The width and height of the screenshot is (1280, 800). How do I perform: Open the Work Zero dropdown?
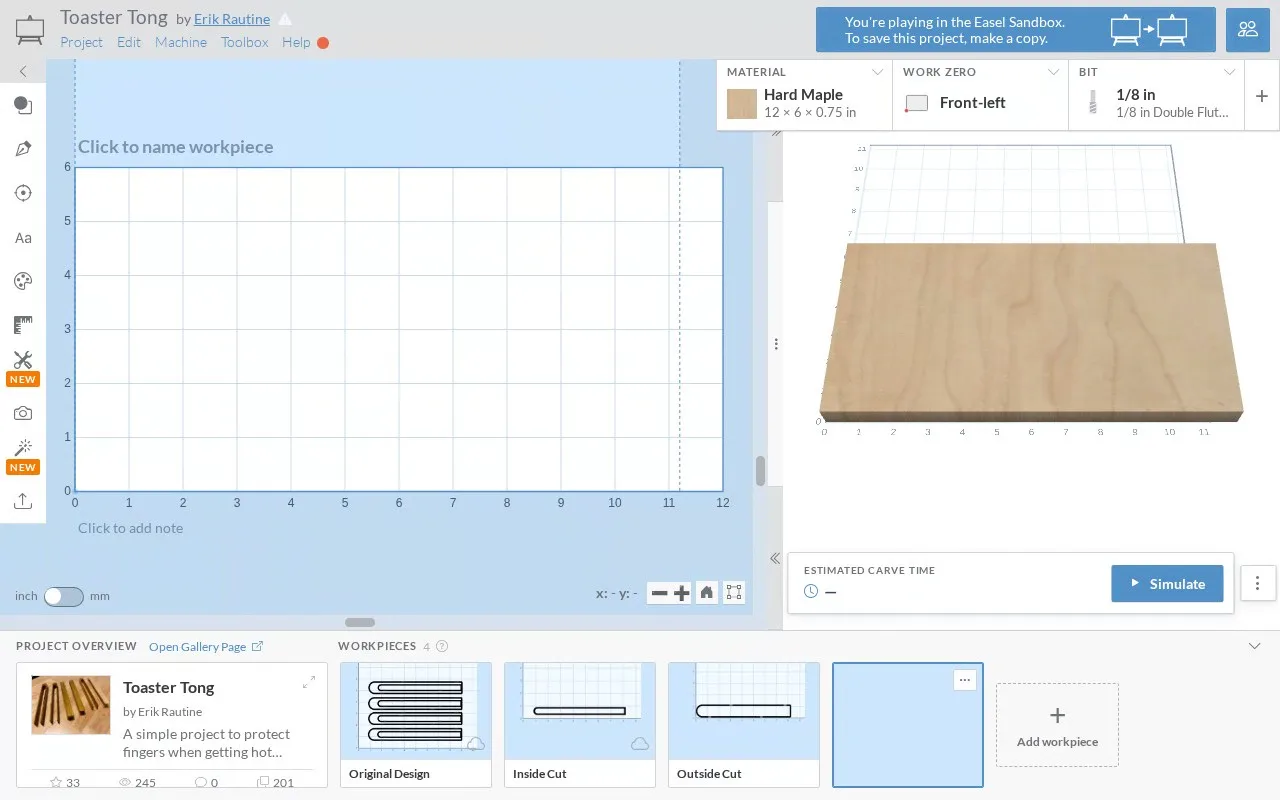click(x=981, y=96)
